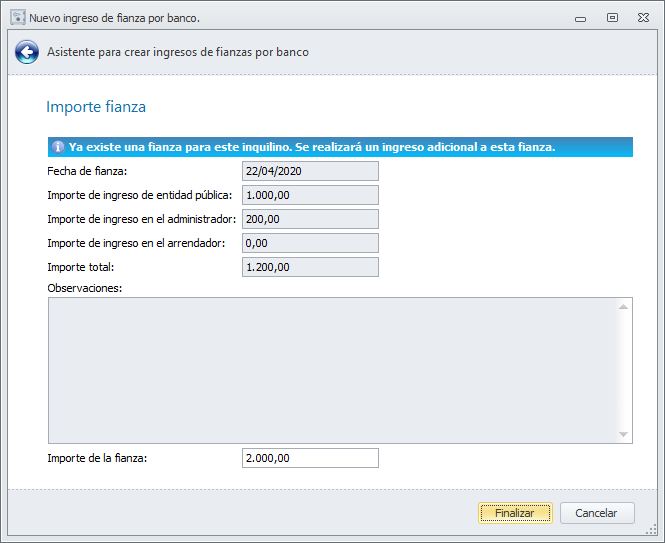Select the Importe total field
Image resolution: width=665 pixels, height=543 pixels.
(310, 267)
